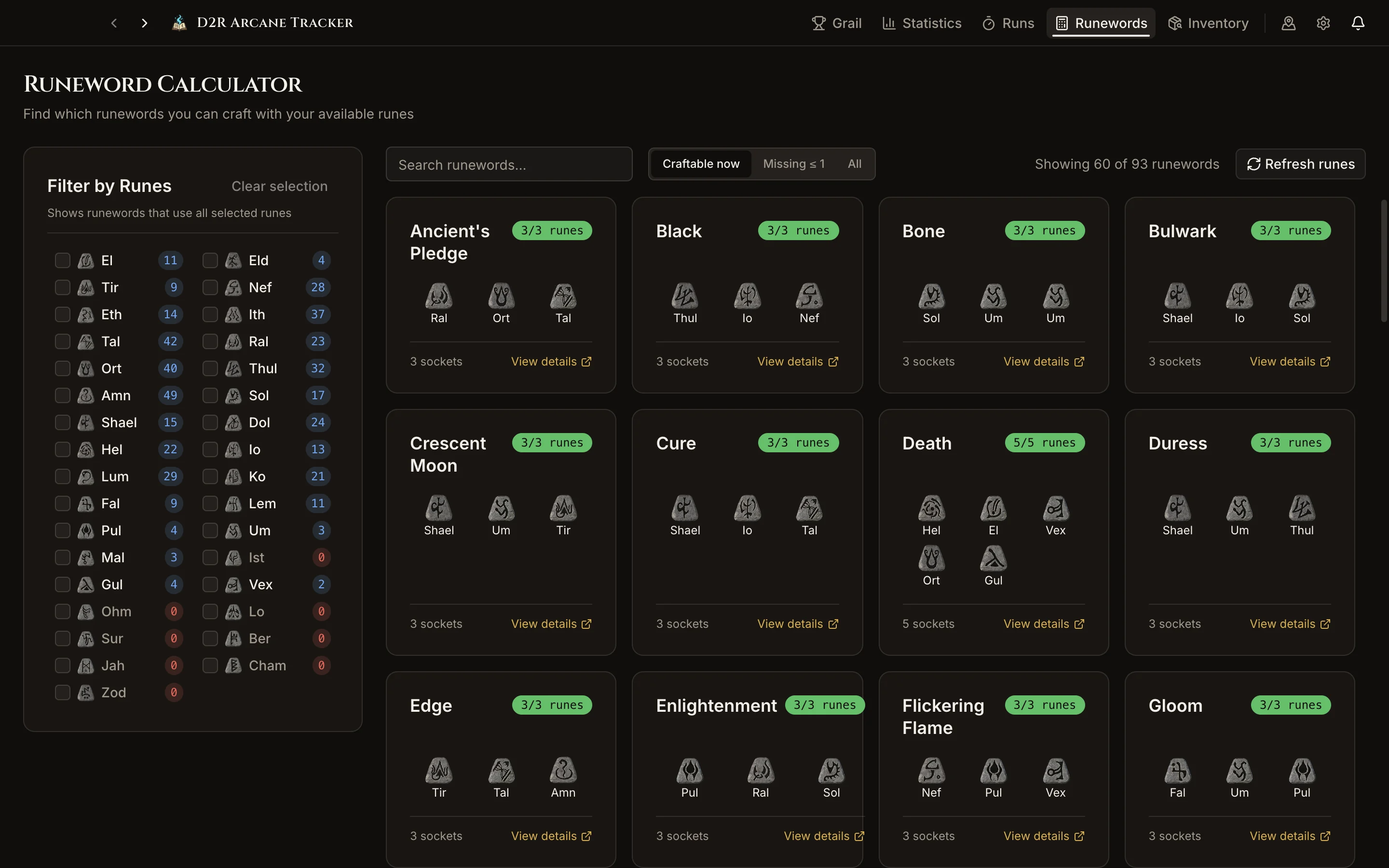The image size is (1389, 868).
Task: Click the Fal rune icon in Gloom card
Action: click(x=1177, y=771)
